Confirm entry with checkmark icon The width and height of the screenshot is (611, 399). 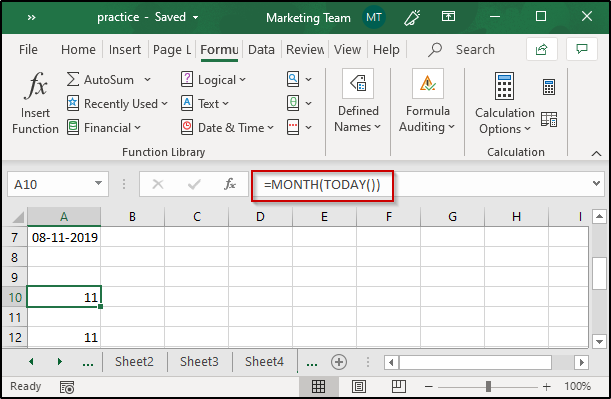(194, 184)
